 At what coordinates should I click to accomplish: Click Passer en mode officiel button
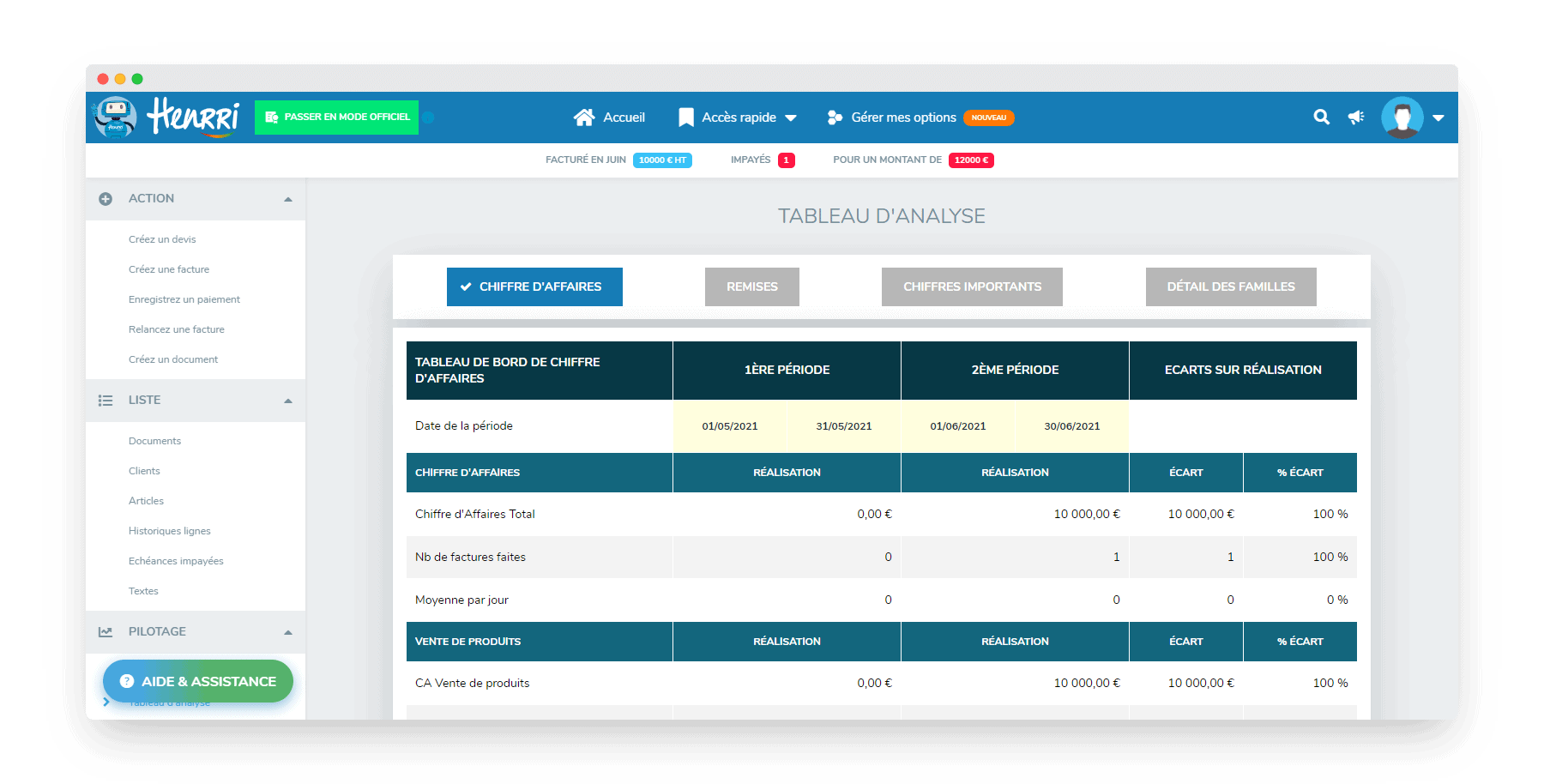point(336,118)
